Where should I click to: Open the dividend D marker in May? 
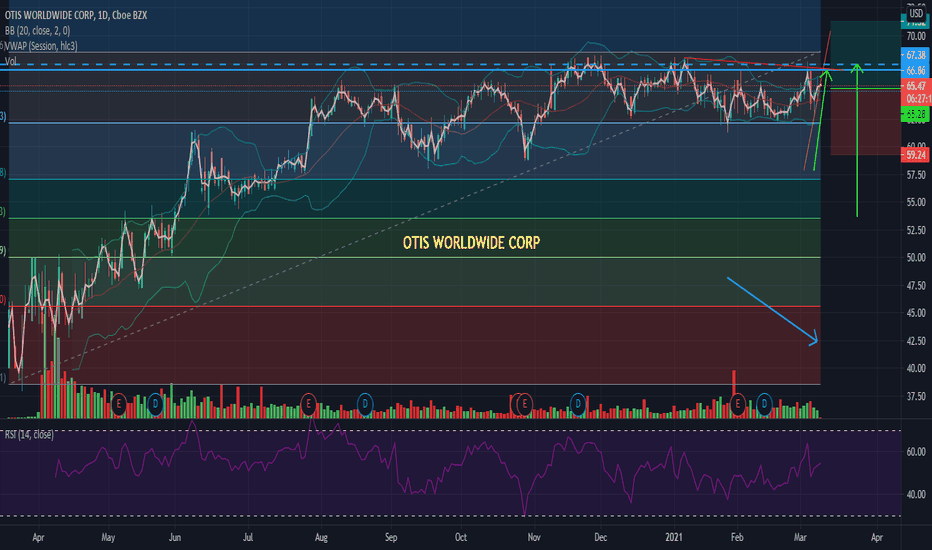coord(155,404)
